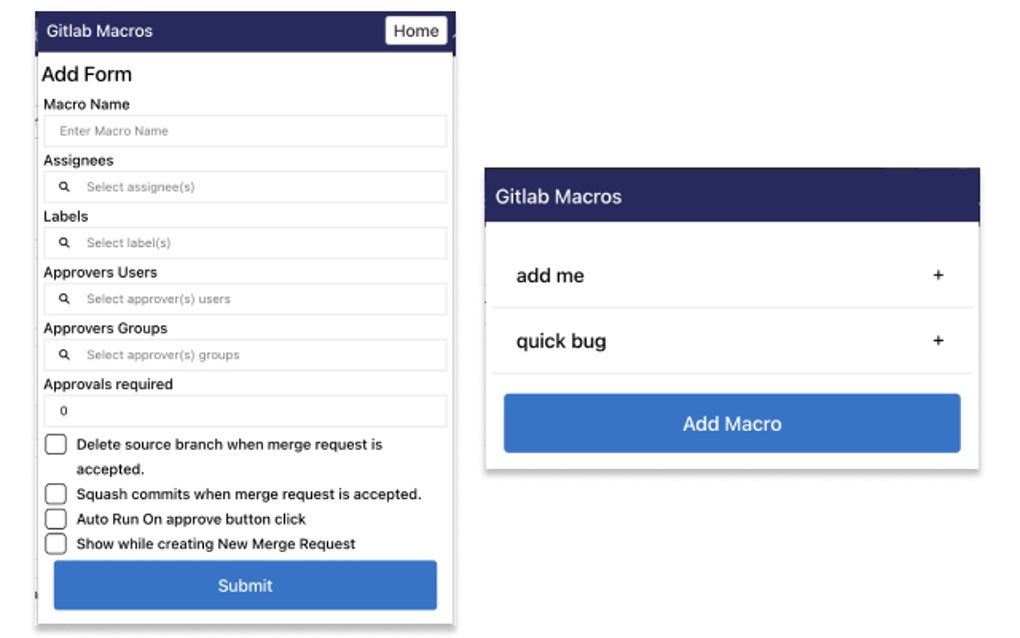1020x638 pixels.
Task: Expand the 'add me' macro plus icon
Action: click(x=938, y=275)
